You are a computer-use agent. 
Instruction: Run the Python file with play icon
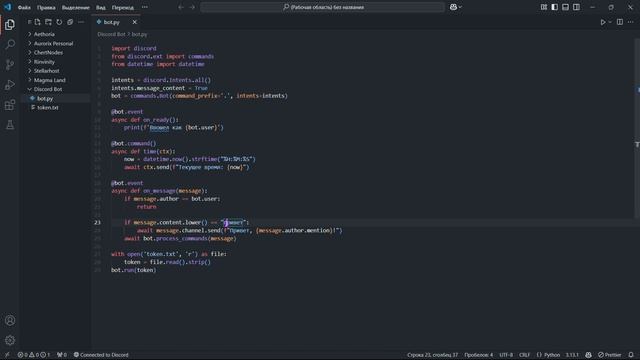(603, 22)
